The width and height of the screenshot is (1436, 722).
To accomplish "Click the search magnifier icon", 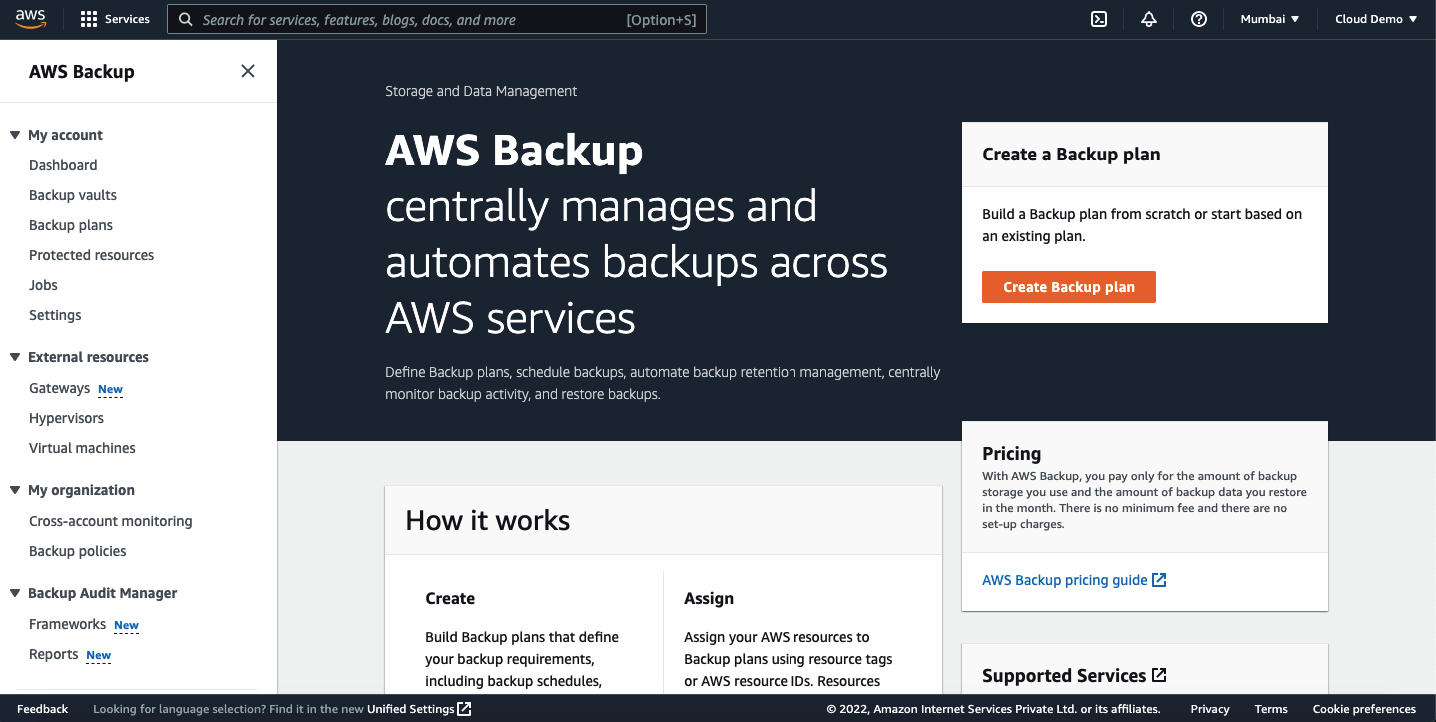I will pos(186,19).
